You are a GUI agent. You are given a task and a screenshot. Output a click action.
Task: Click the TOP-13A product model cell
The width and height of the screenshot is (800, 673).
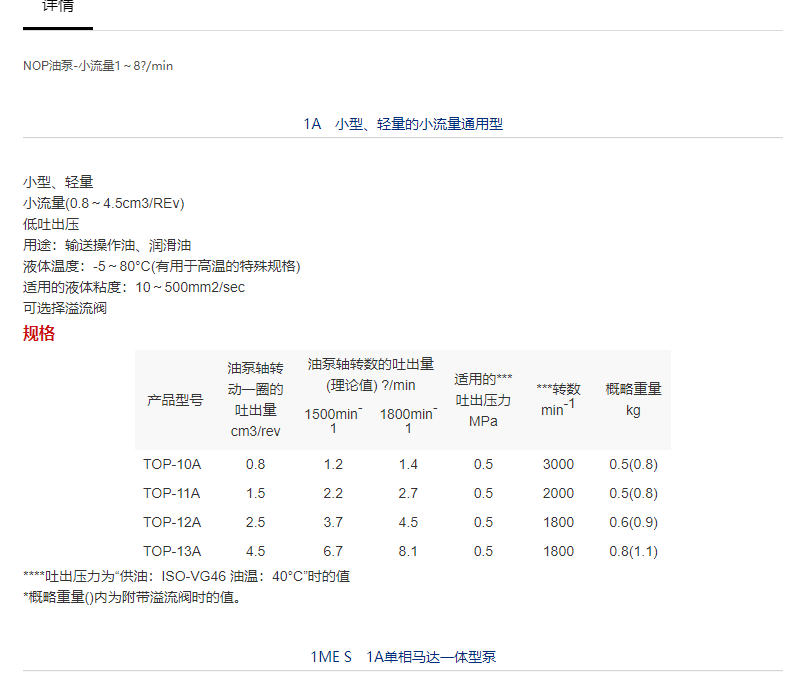pos(172,551)
